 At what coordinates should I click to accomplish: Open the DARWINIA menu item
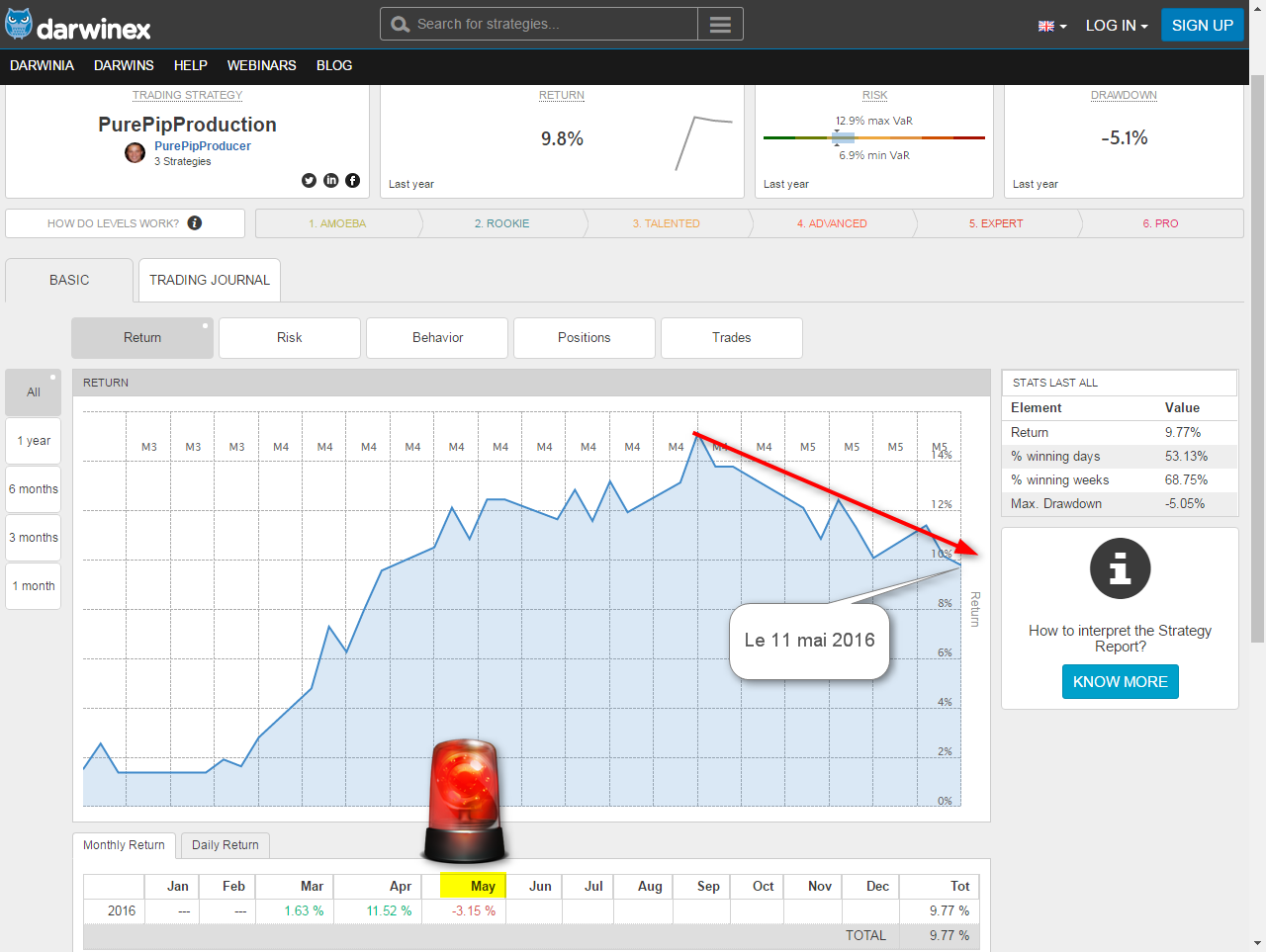click(x=43, y=65)
